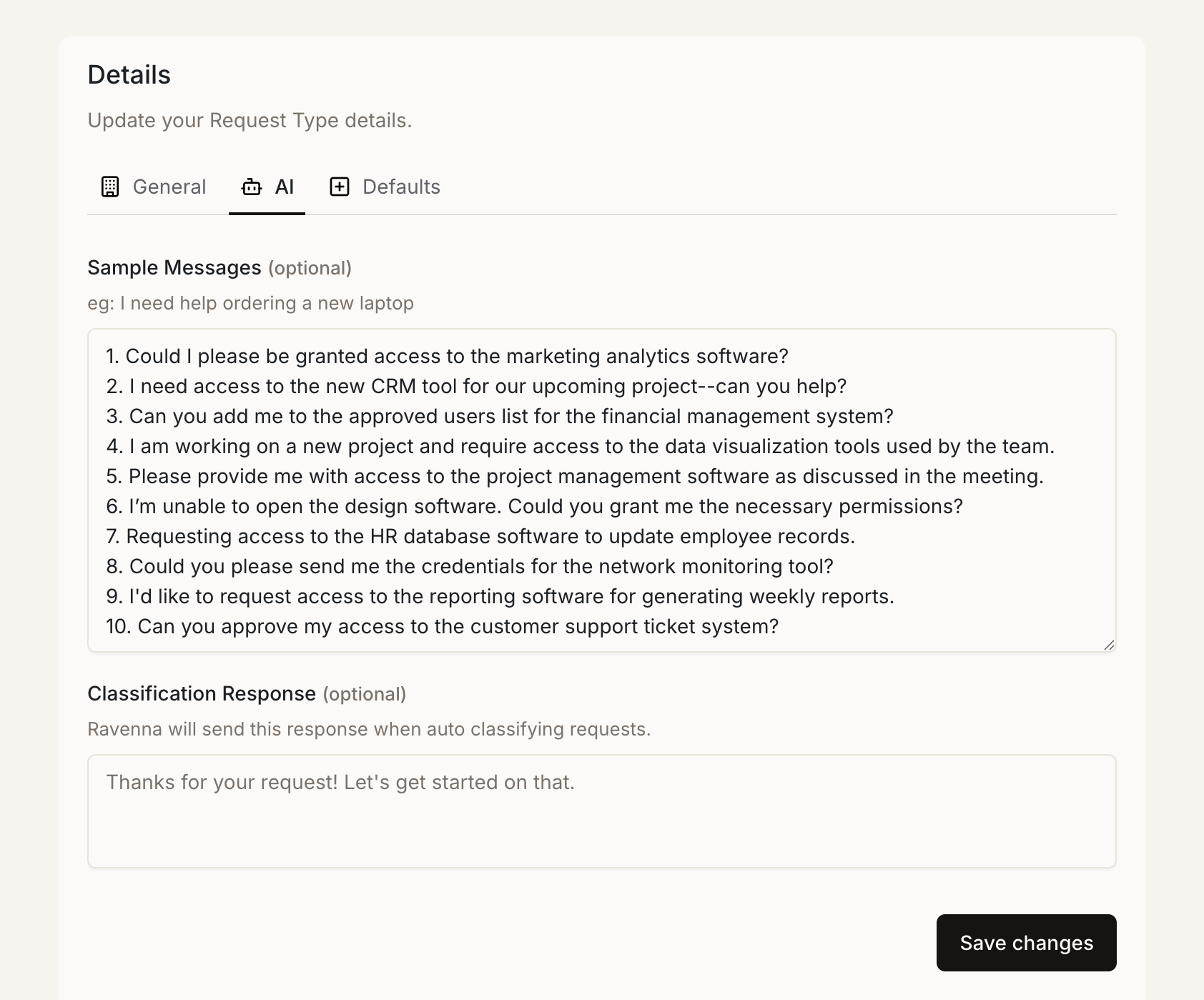The height and width of the screenshot is (1000, 1204).
Task: Place cursor in network monitoring tool line
Action: [470, 566]
